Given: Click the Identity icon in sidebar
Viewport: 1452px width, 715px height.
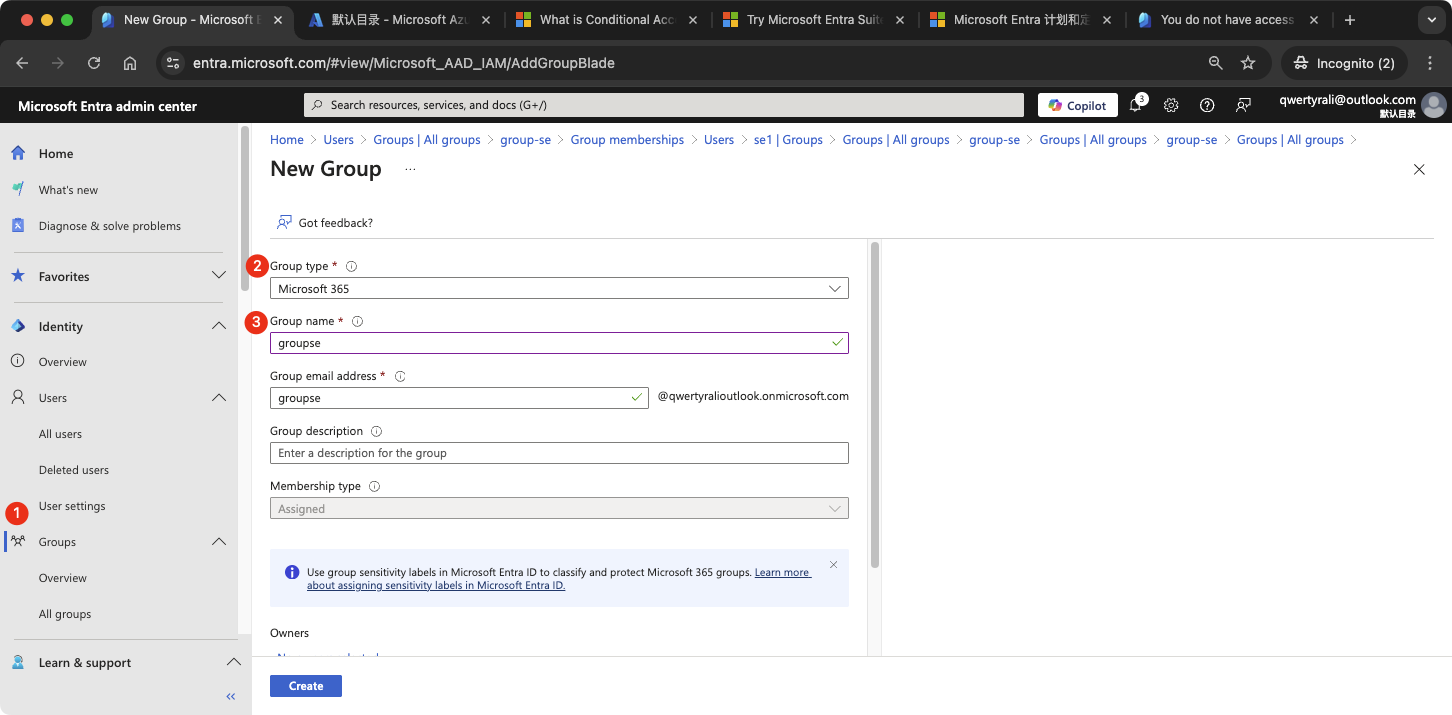Looking at the screenshot, I should [x=18, y=326].
